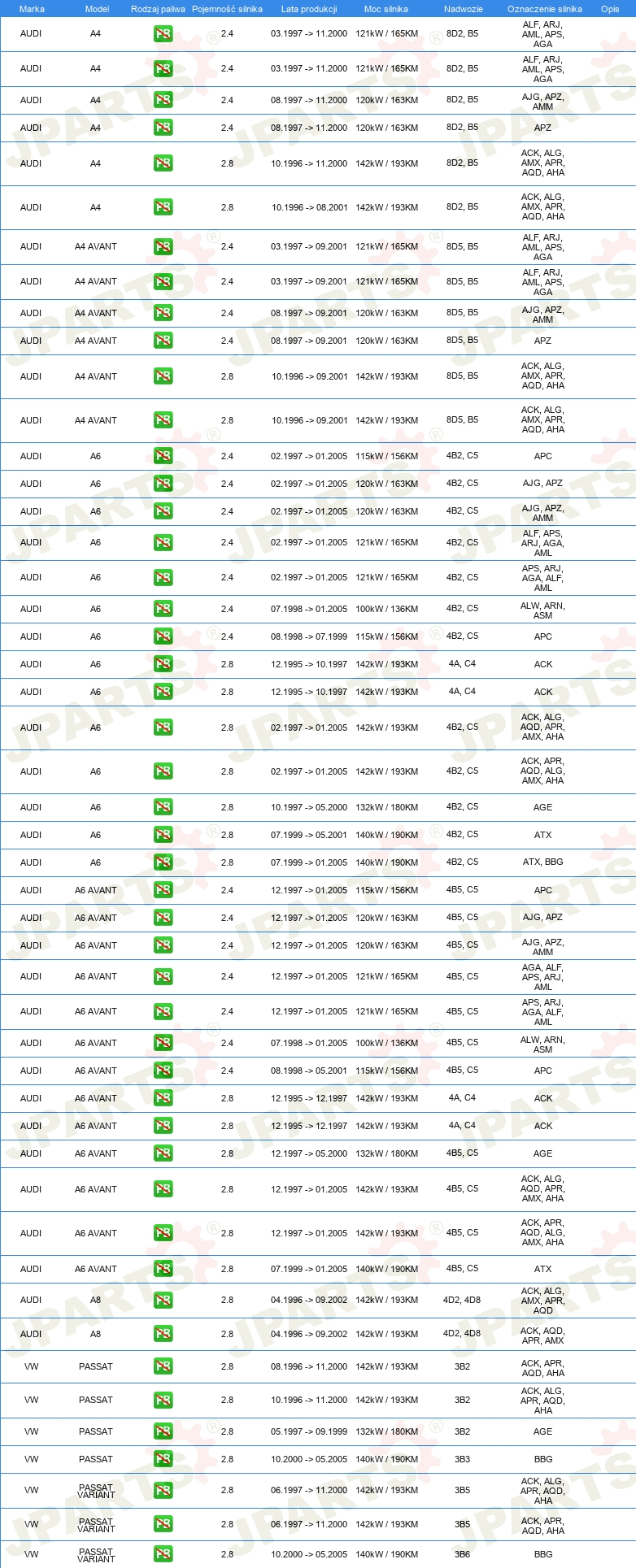The image size is (636, 1568).
Task: Click petrol icon in A6 row with ATX, BBG engines
Action: (163, 862)
